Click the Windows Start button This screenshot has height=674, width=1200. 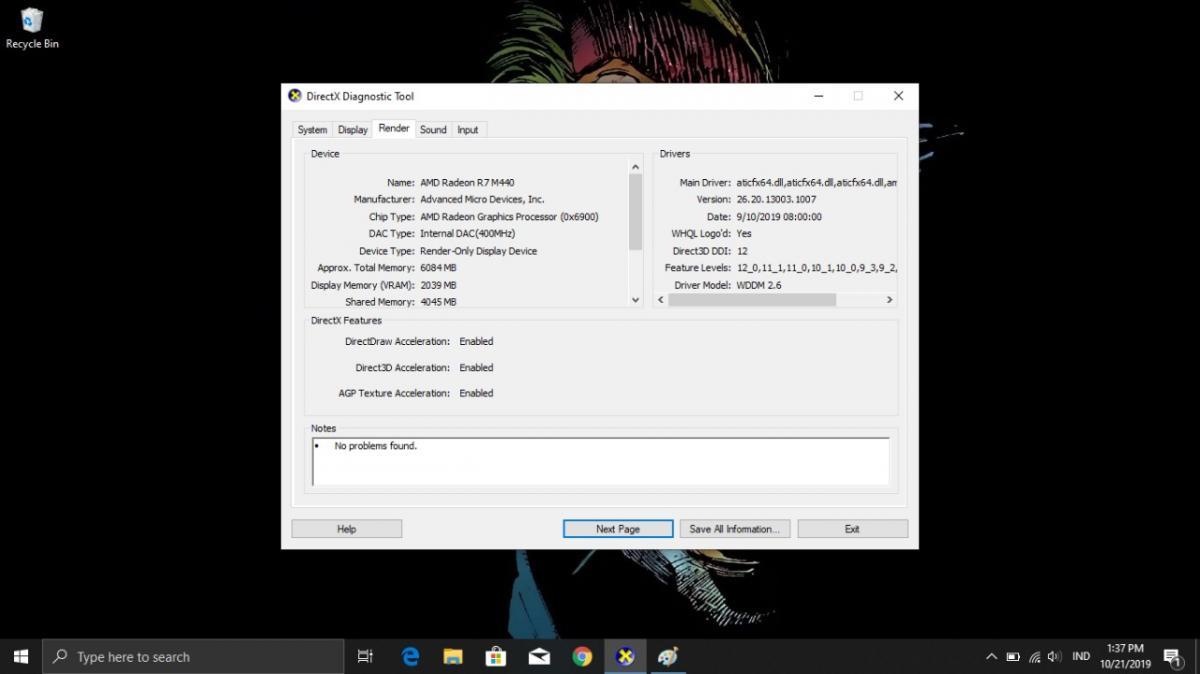point(21,656)
